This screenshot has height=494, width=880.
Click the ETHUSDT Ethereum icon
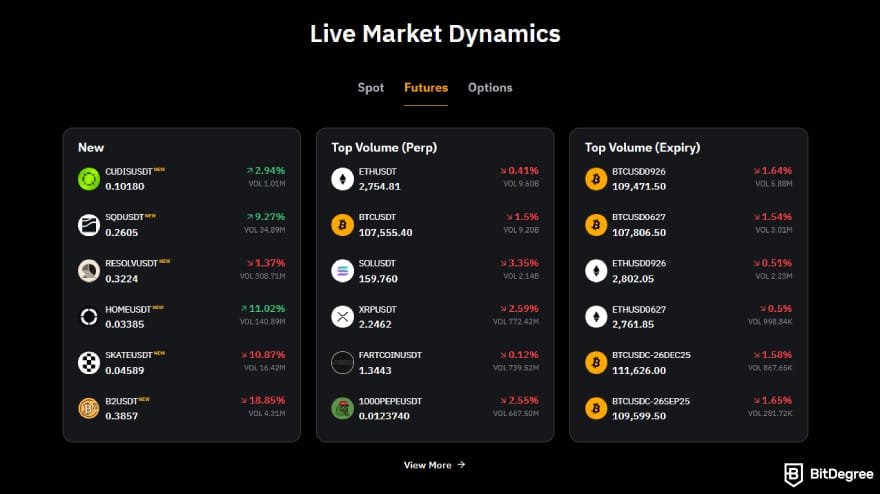(342, 179)
